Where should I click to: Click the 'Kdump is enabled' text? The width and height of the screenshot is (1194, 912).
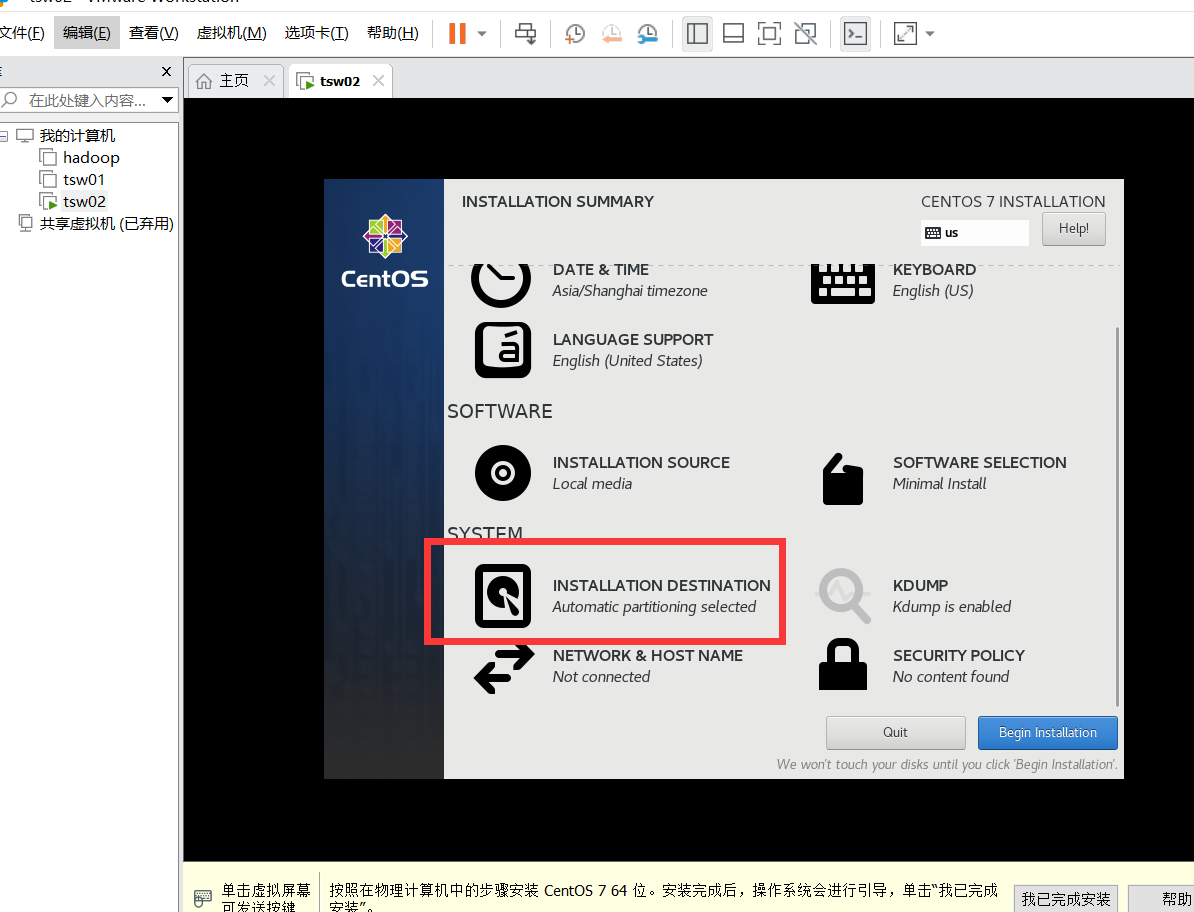pyautogui.click(x=952, y=607)
